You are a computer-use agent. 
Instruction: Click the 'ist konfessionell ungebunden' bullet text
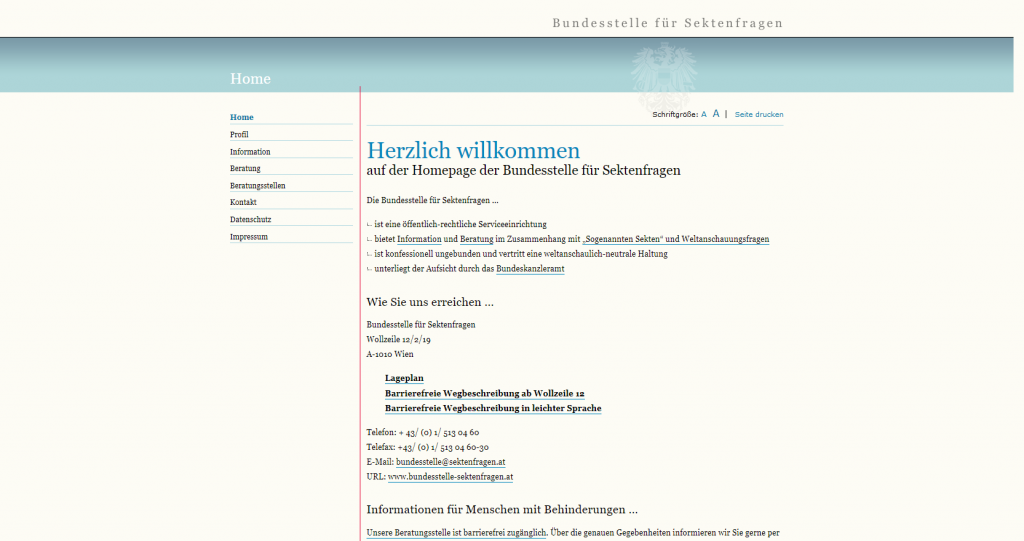520,254
